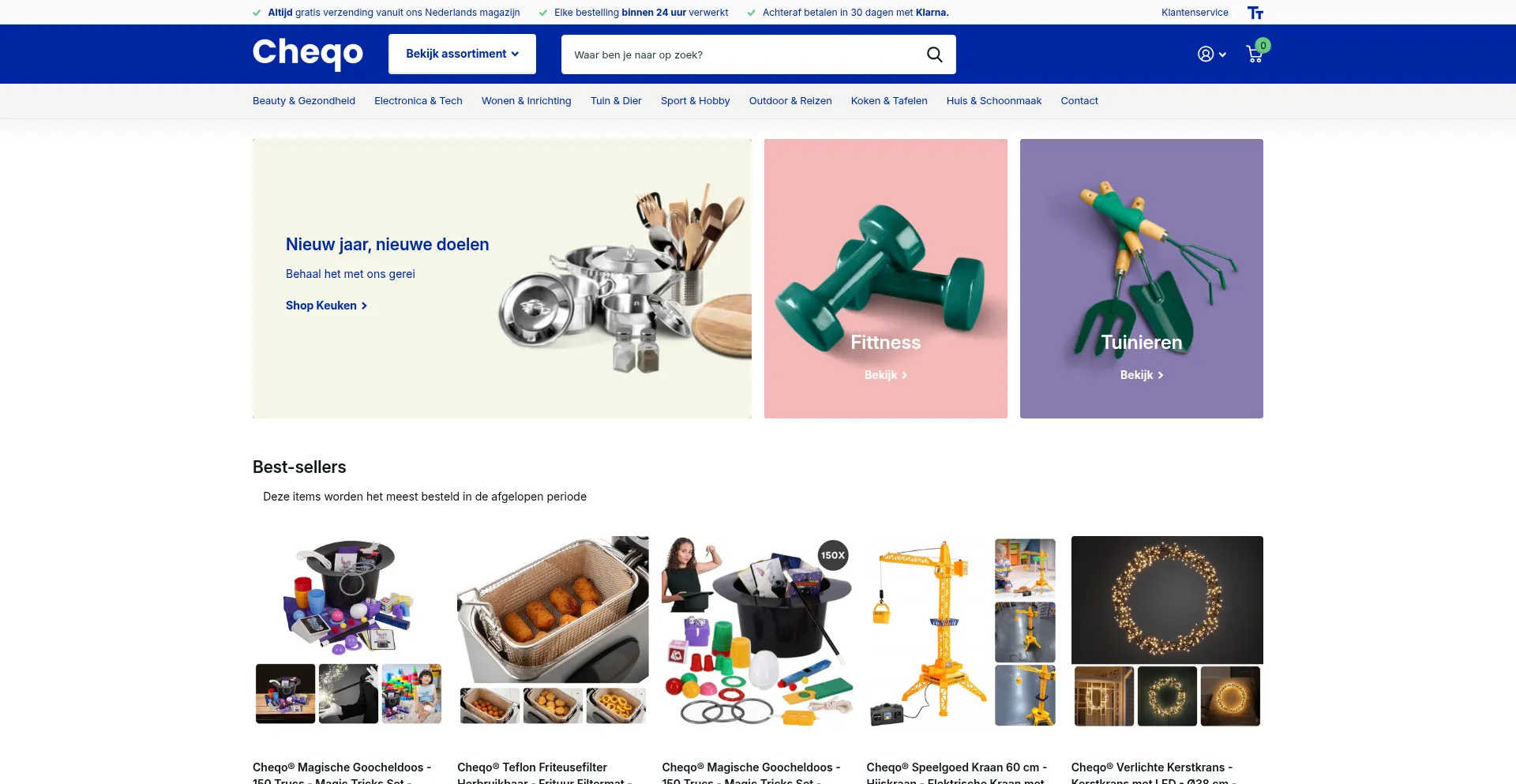Click the green cart count badge

1263,46
